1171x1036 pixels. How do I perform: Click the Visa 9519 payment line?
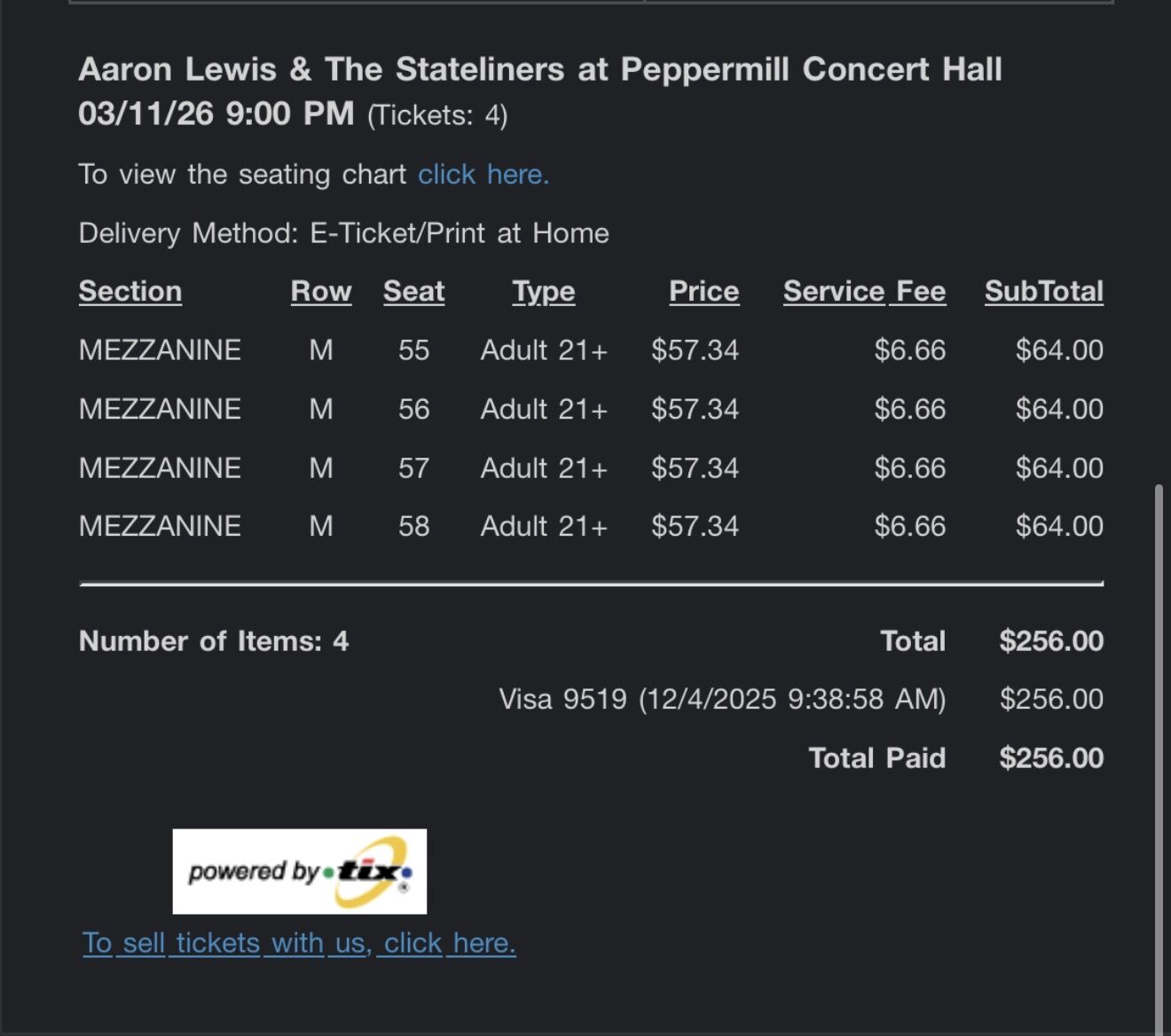pyautogui.click(x=721, y=700)
